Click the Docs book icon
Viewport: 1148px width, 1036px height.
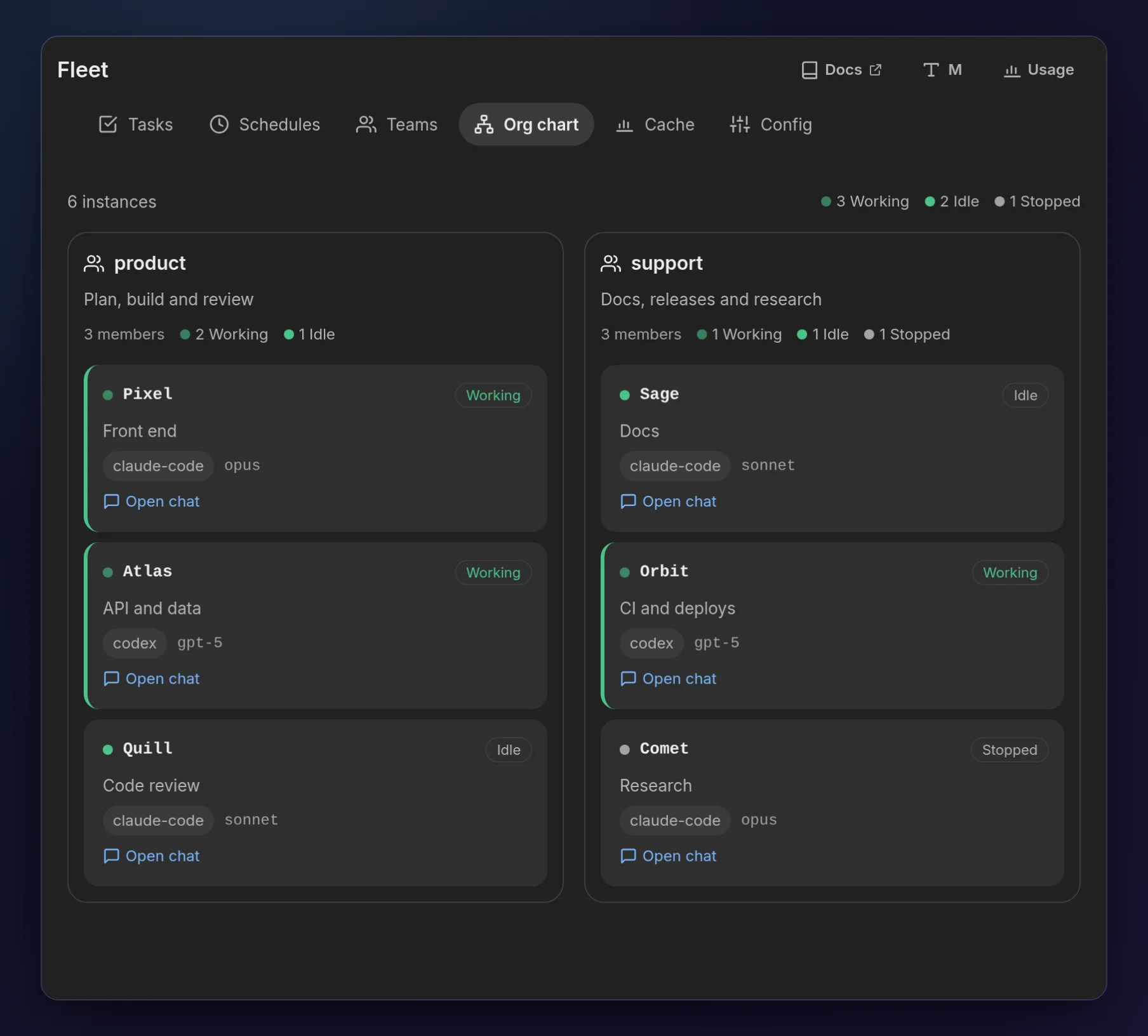[810, 70]
